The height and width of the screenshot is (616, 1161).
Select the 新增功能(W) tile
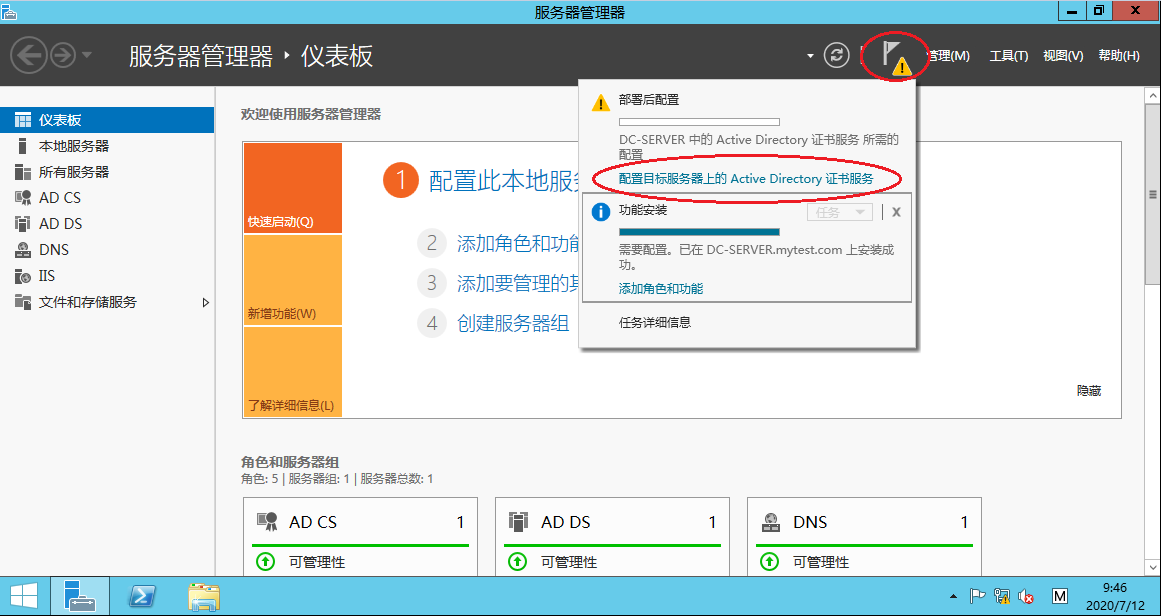(292, 280)
